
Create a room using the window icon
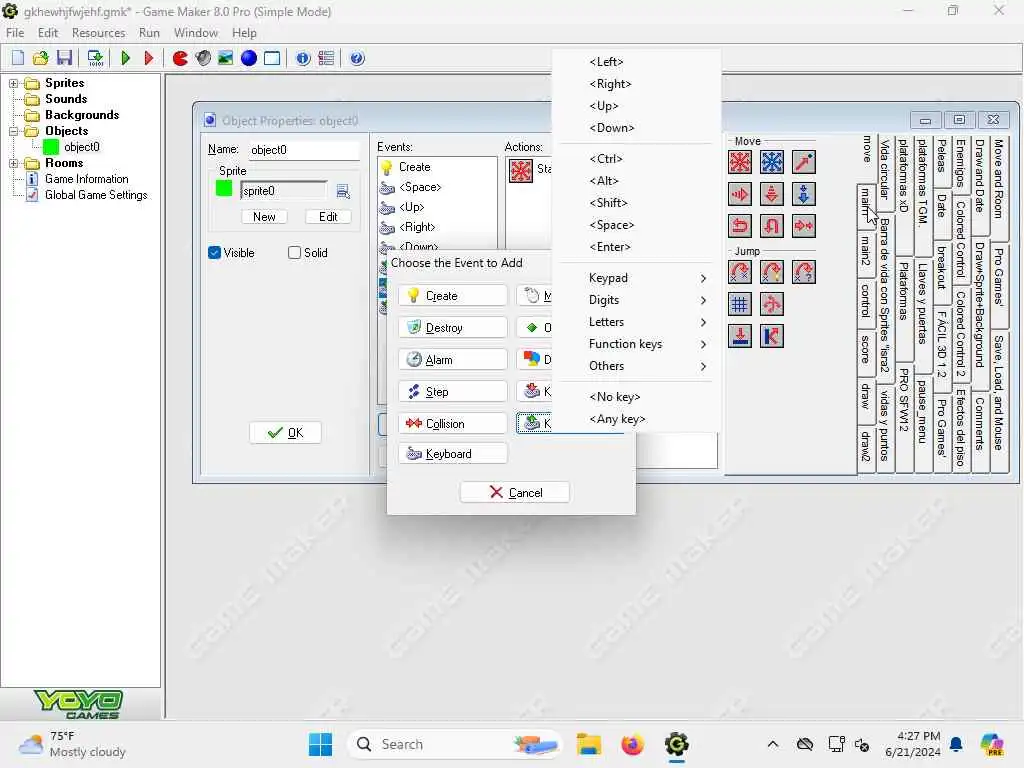(x=272, y=58)
